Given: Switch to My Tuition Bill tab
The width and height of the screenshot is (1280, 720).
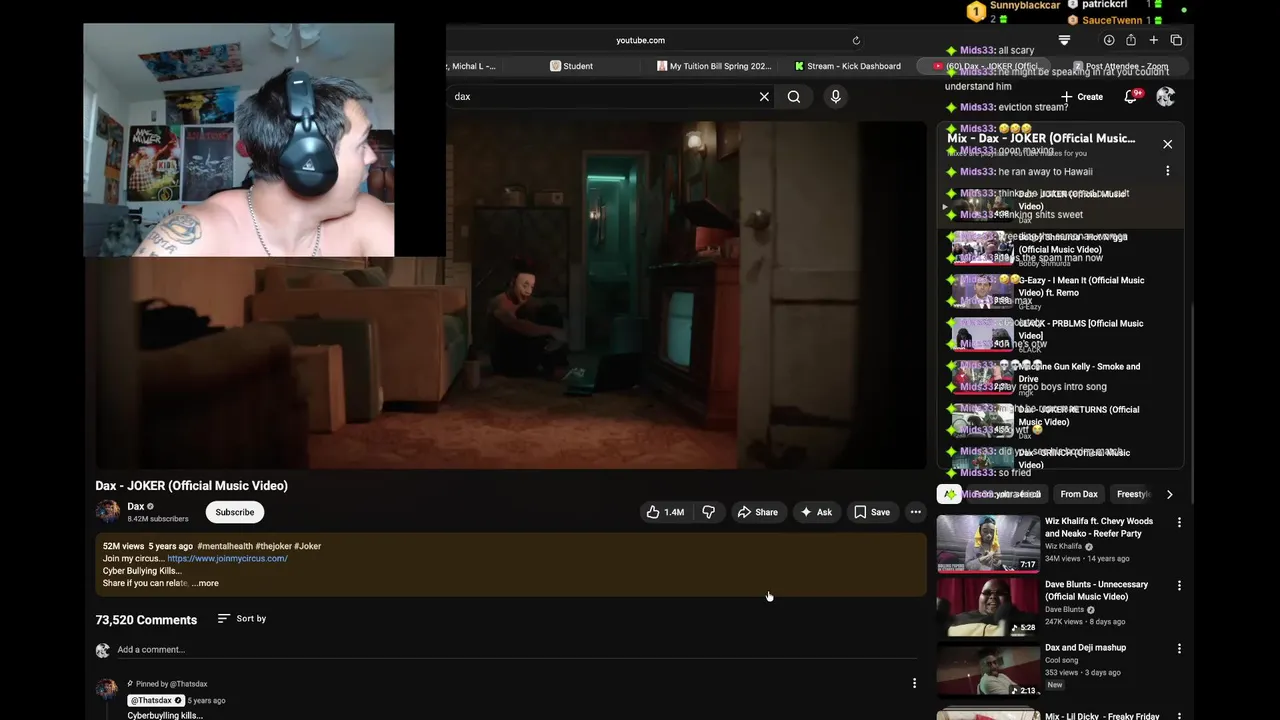Looking at the screenshot, I should [x=714, y=66].
